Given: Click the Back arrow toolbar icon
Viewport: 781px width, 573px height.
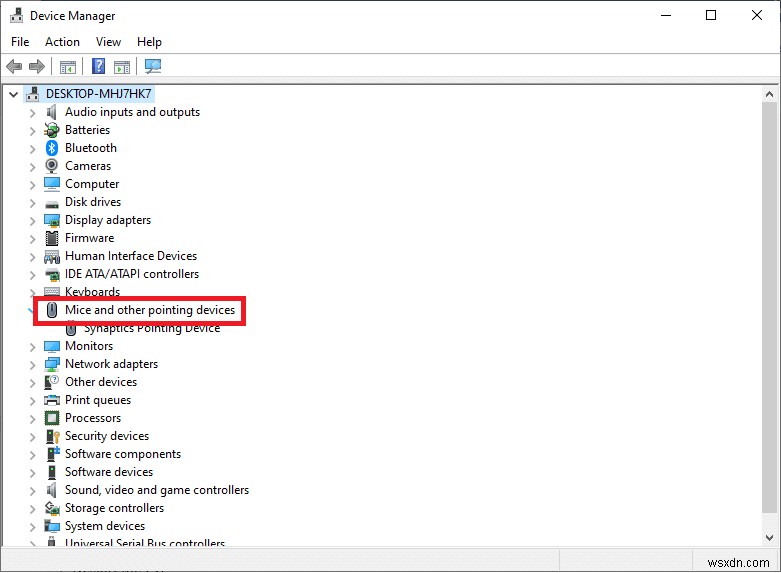Looking at the screenshot, I should pyautogui.click(x=14, y=66).
